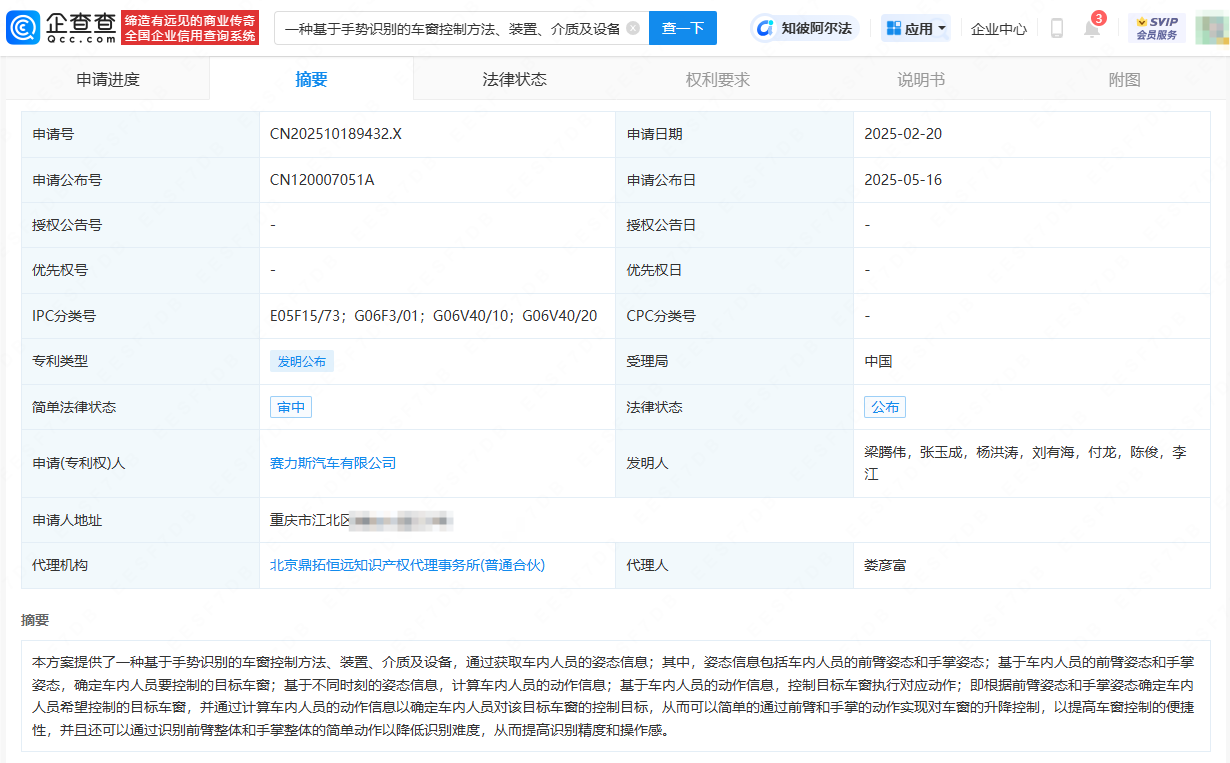The width and height of the screenshot is (1230, 763).
Task: Switch to 法律状态 tab
Action: 515,79
